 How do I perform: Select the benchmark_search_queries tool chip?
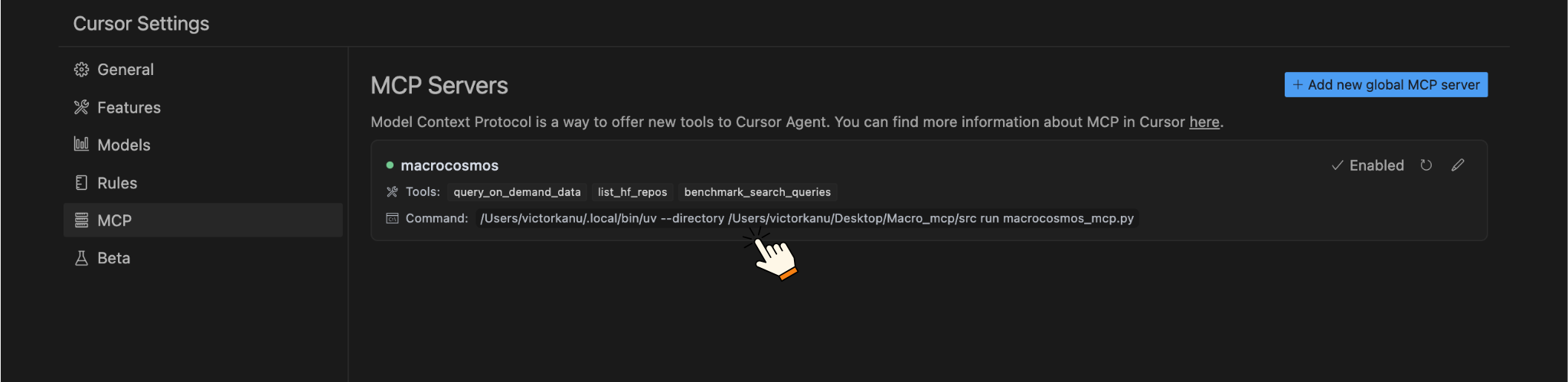coord(757,192)
